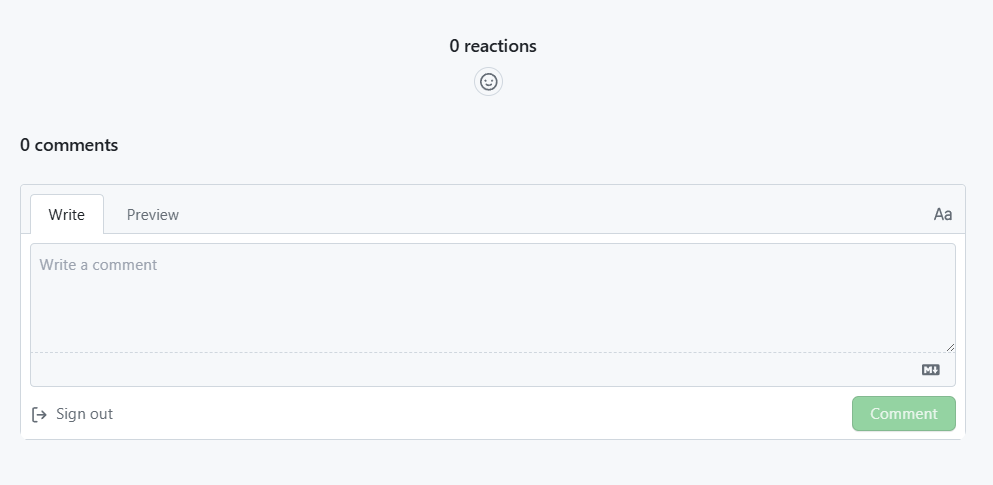Click the Sign out arrow icon
Screen dimensions: 993x485
[40, 414]
